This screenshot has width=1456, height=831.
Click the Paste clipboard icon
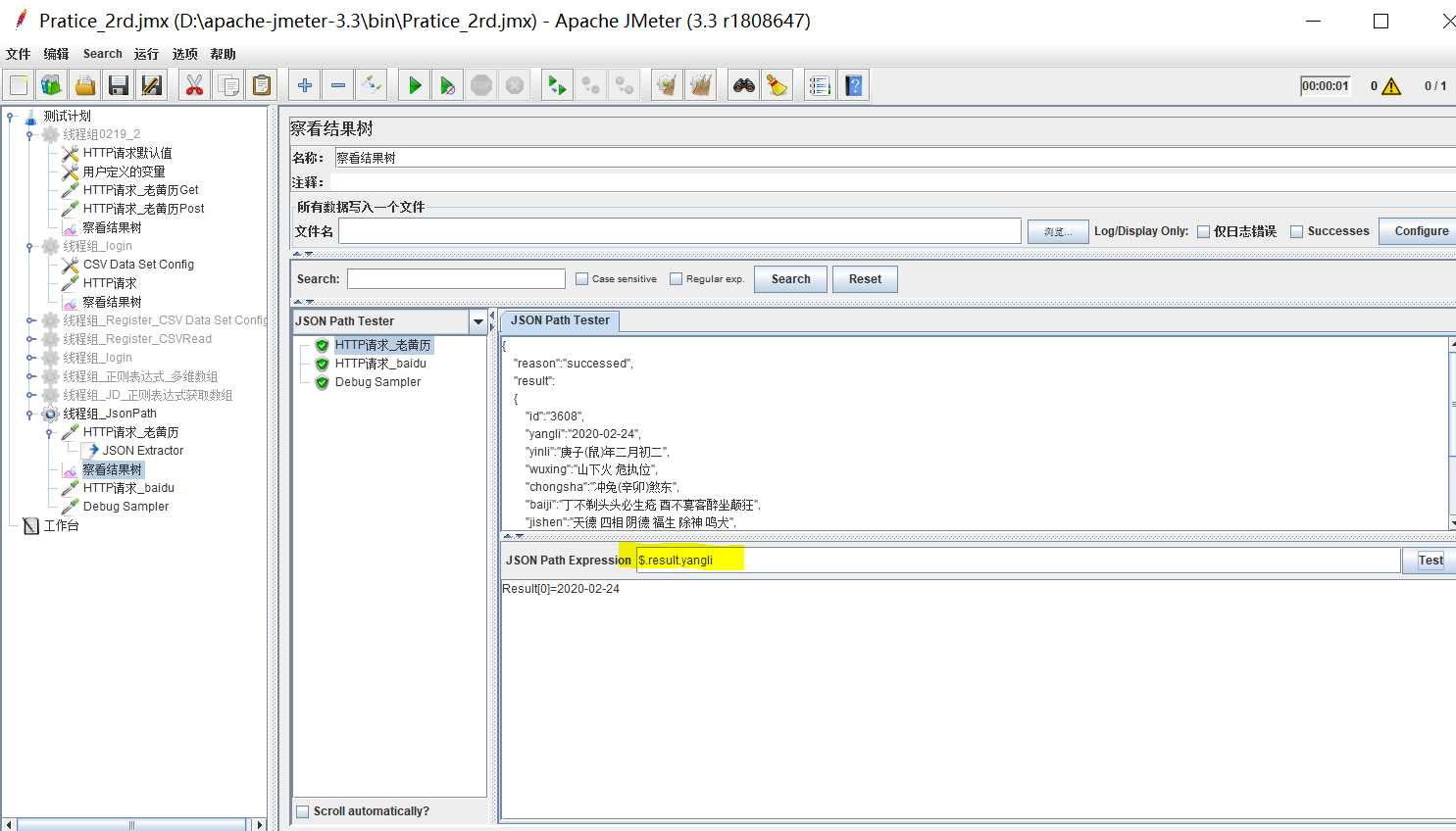pos(262,86)
